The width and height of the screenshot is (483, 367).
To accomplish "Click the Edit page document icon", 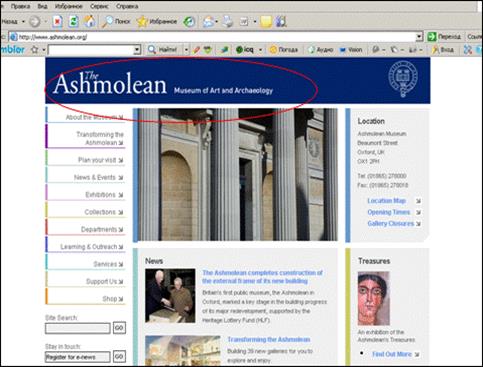I will [244, 22].
